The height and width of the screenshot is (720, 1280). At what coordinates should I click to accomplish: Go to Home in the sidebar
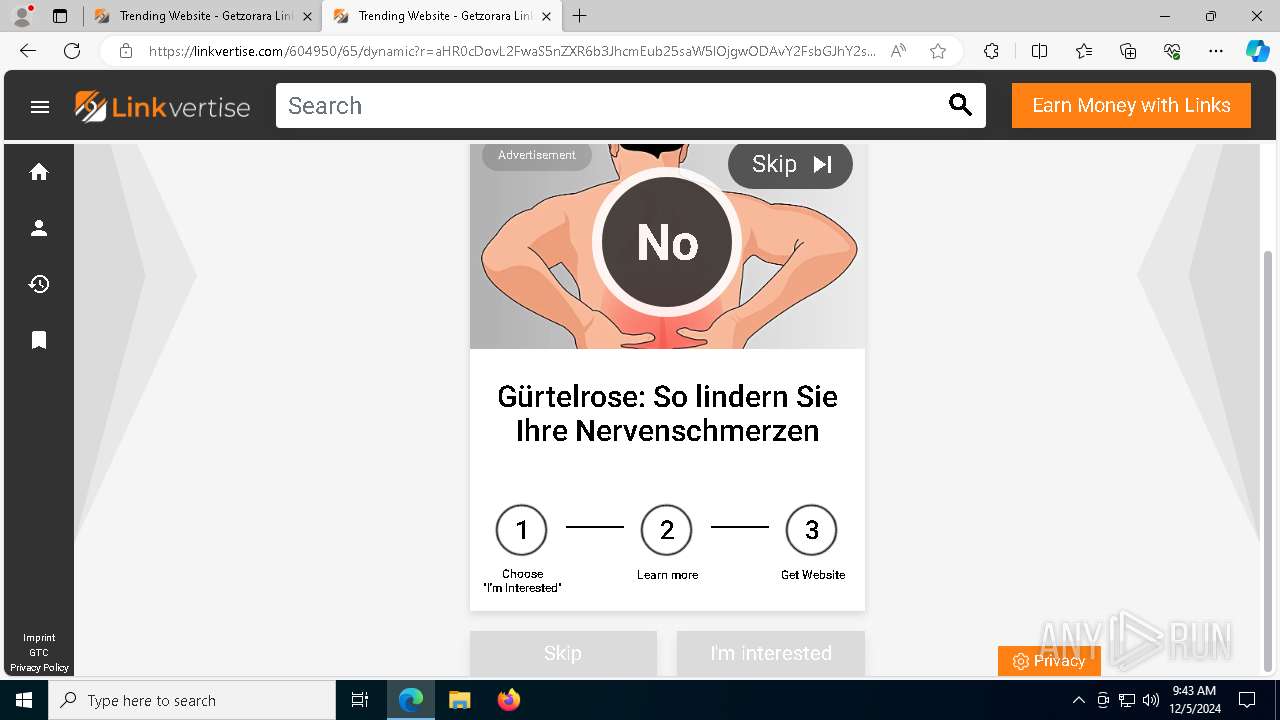pos(39,172)
